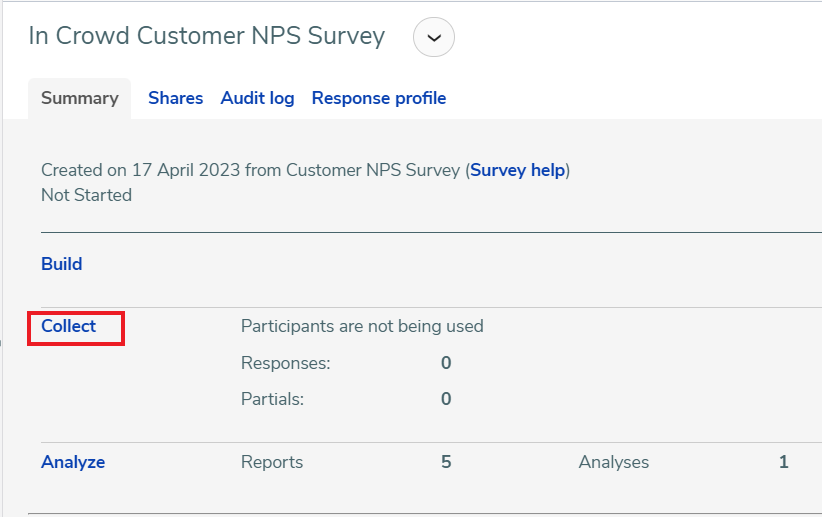Click the In Crowd Customer NPS Survey heading
Image resolution: width=822 pixels, height=517 pixels.
click(x=207, y=36)
